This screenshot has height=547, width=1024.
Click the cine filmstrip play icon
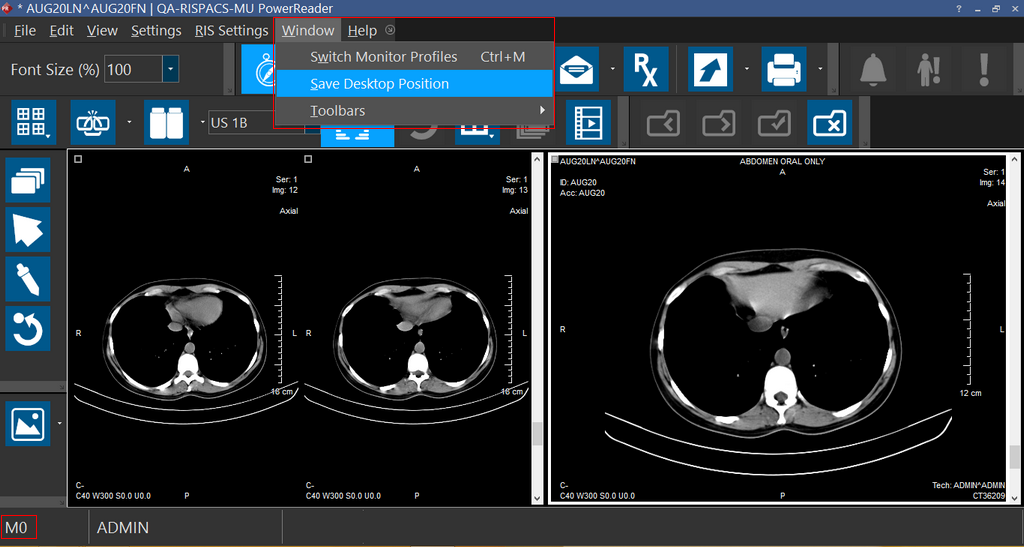pyautogui.click(x=588, y=123)
